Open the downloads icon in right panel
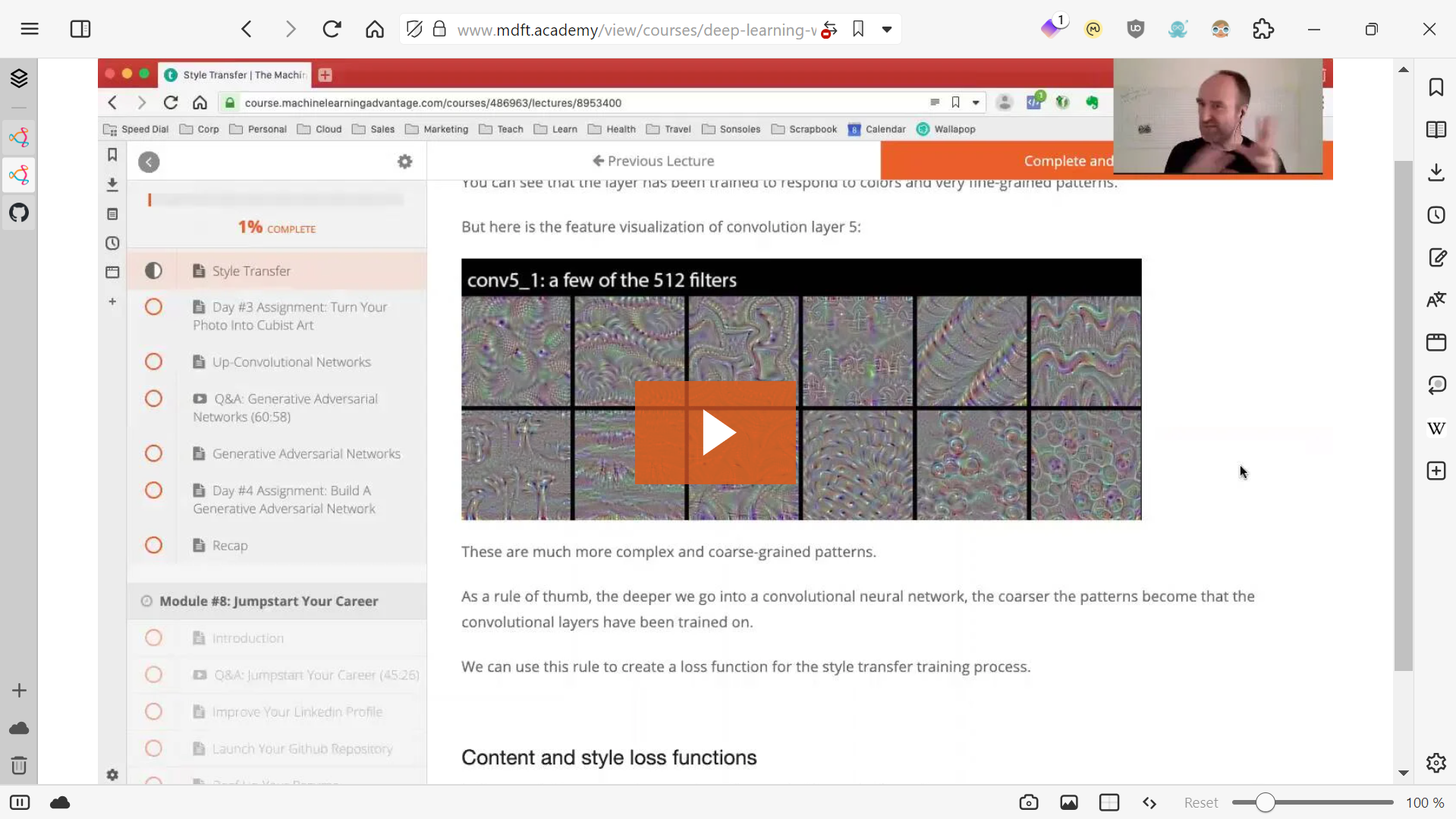This screenshot has height=819, width=1456. coord(1436,172)
